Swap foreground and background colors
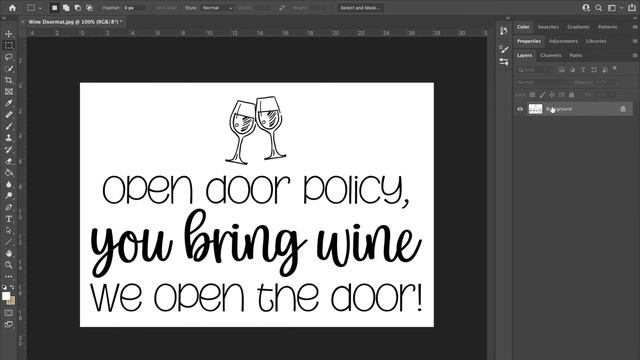The image size is (640, 360). pyautogui.click(x=12, y=287)
